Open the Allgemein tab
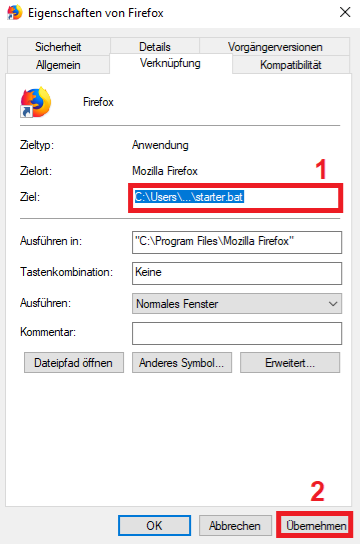 click(58, 65)
